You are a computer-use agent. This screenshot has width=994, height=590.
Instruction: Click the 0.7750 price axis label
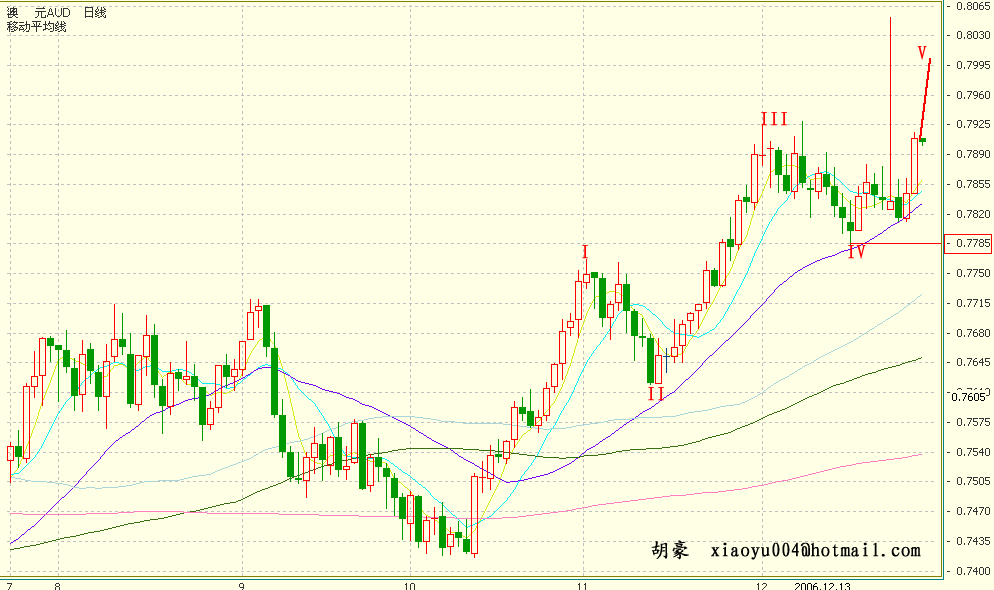pos(973,273)
